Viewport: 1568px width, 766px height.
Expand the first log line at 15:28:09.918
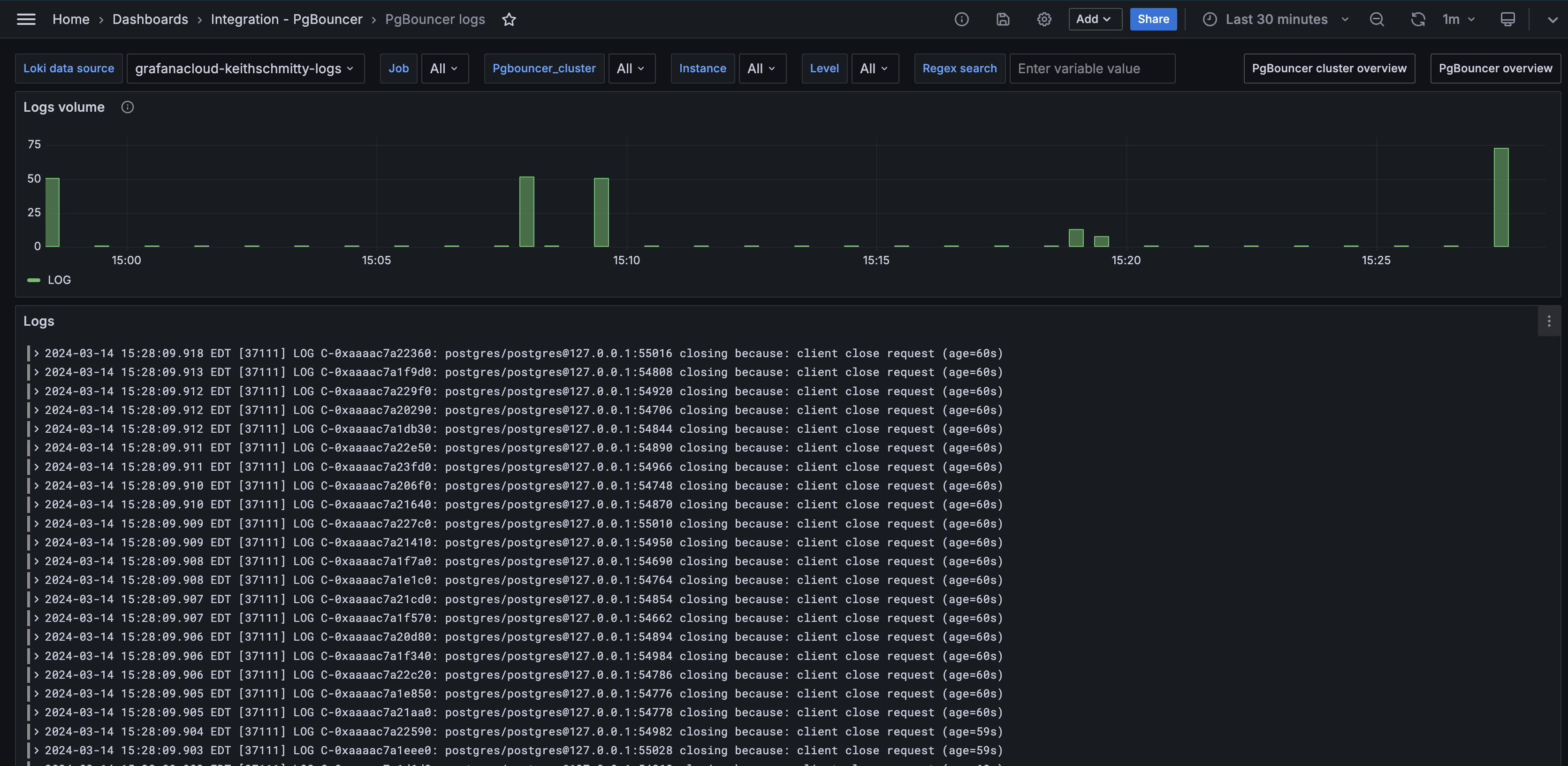pyautogui.click(x=37, y=353)
